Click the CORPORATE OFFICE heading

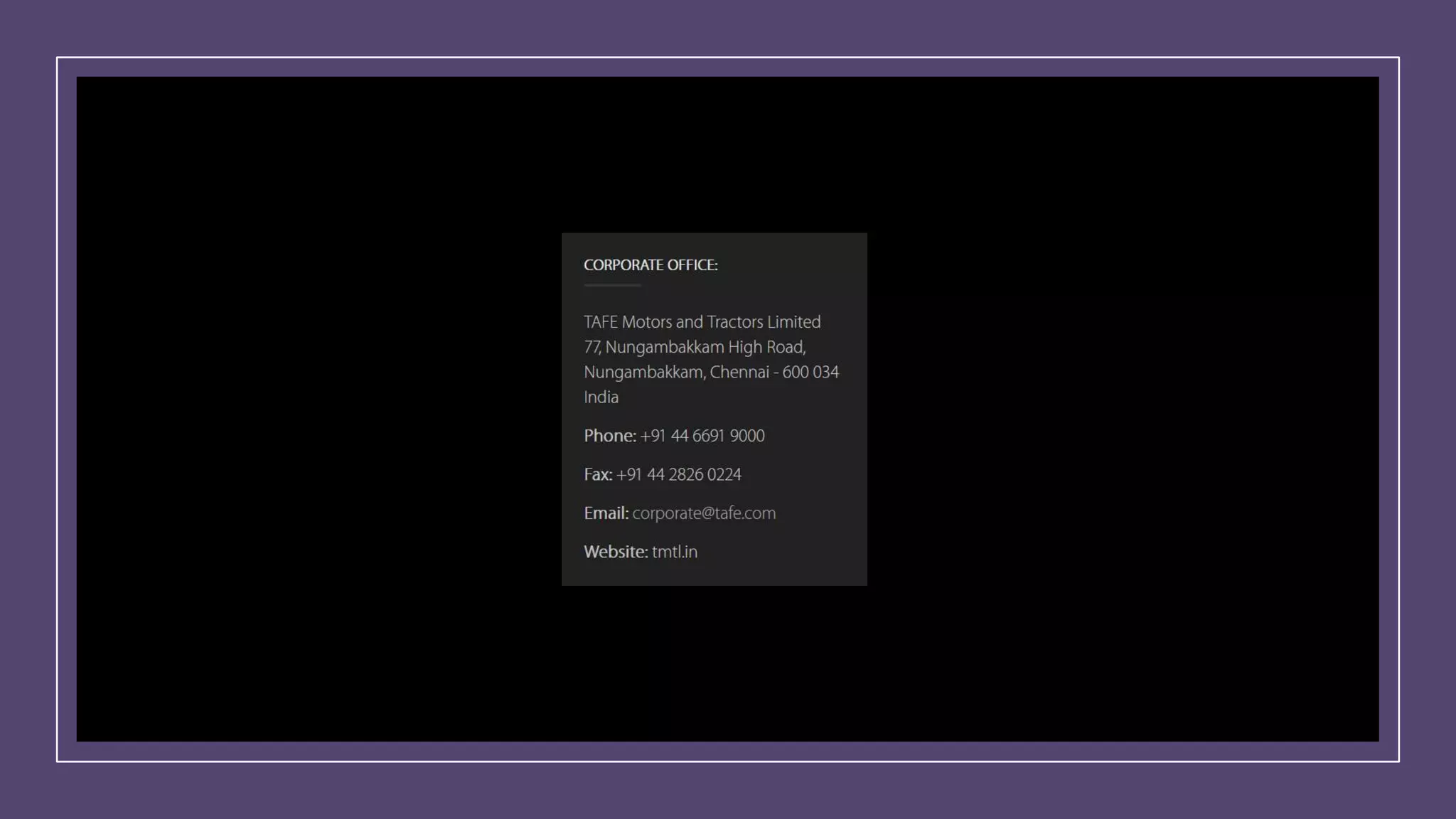(x=650, y=265)
